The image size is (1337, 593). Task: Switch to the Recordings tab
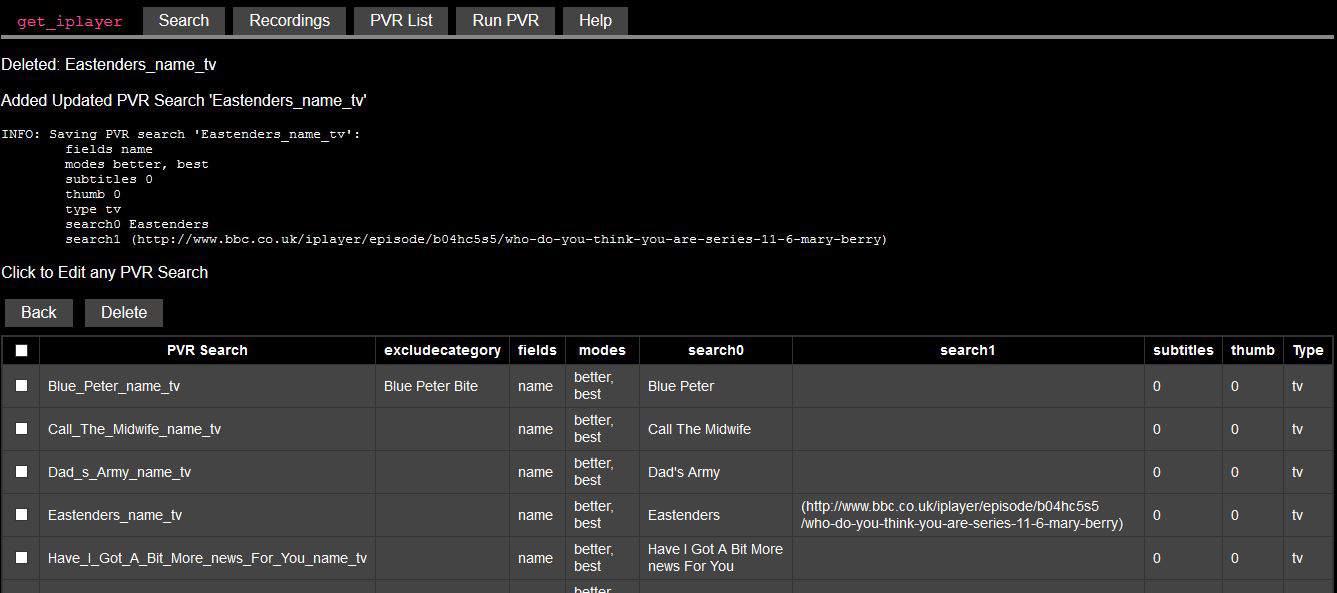pyautogui.click(x=289, y=21)
